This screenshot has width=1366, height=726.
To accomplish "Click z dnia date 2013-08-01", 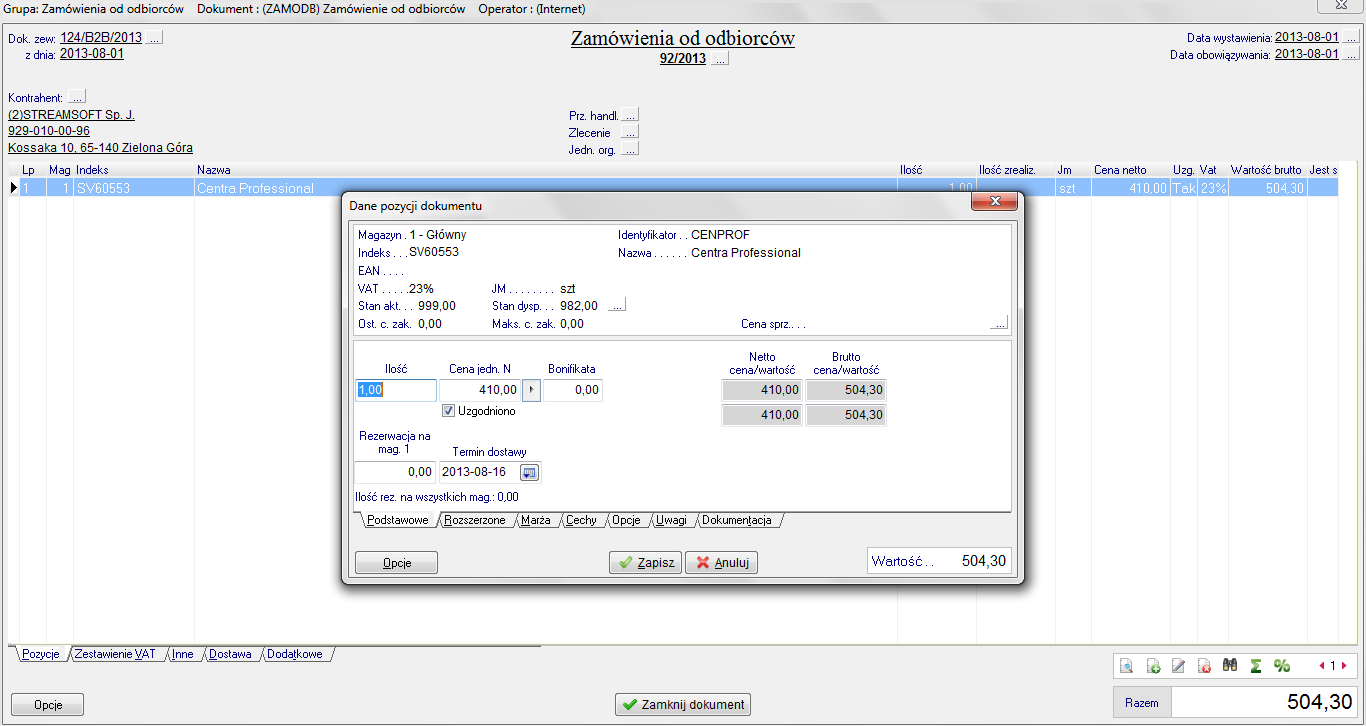I will 92,54.
